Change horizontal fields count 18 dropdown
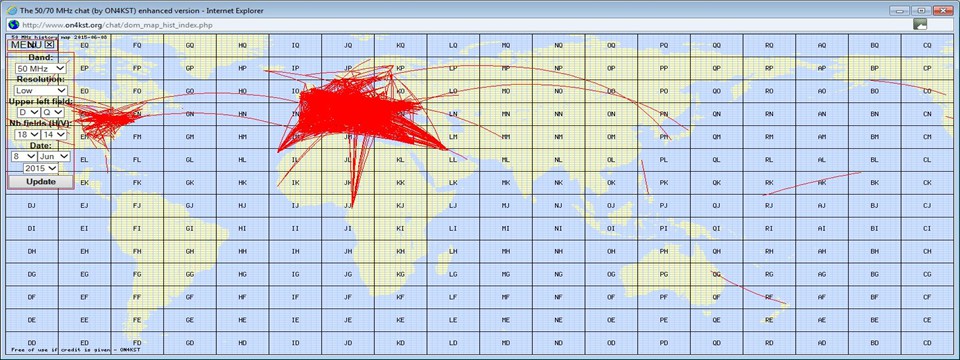The image size is (960, 360). pos(26,135)
